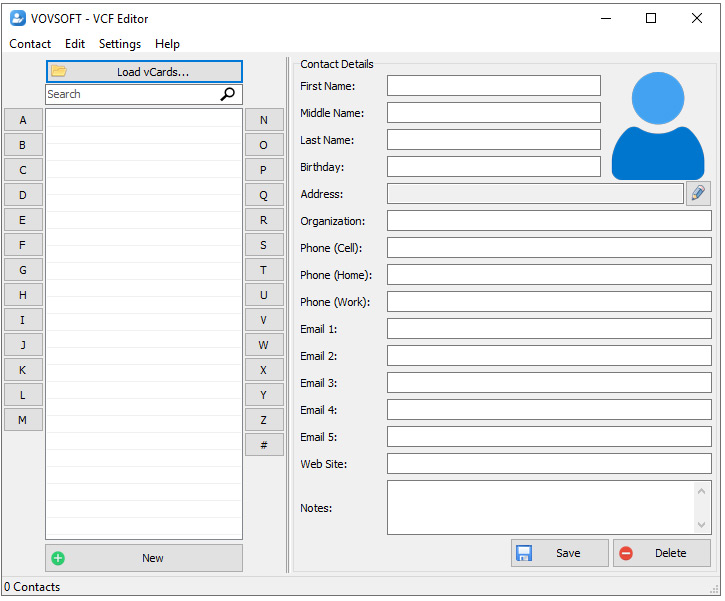Viewport: 725px width, 601px height.
Task: Click the Email 5 field
Action: click(549, 436)
